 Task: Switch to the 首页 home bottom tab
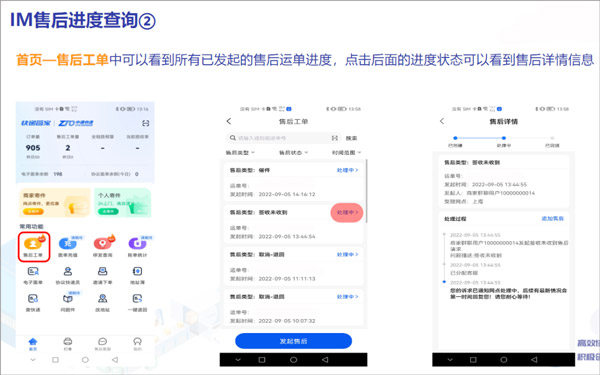33,344
